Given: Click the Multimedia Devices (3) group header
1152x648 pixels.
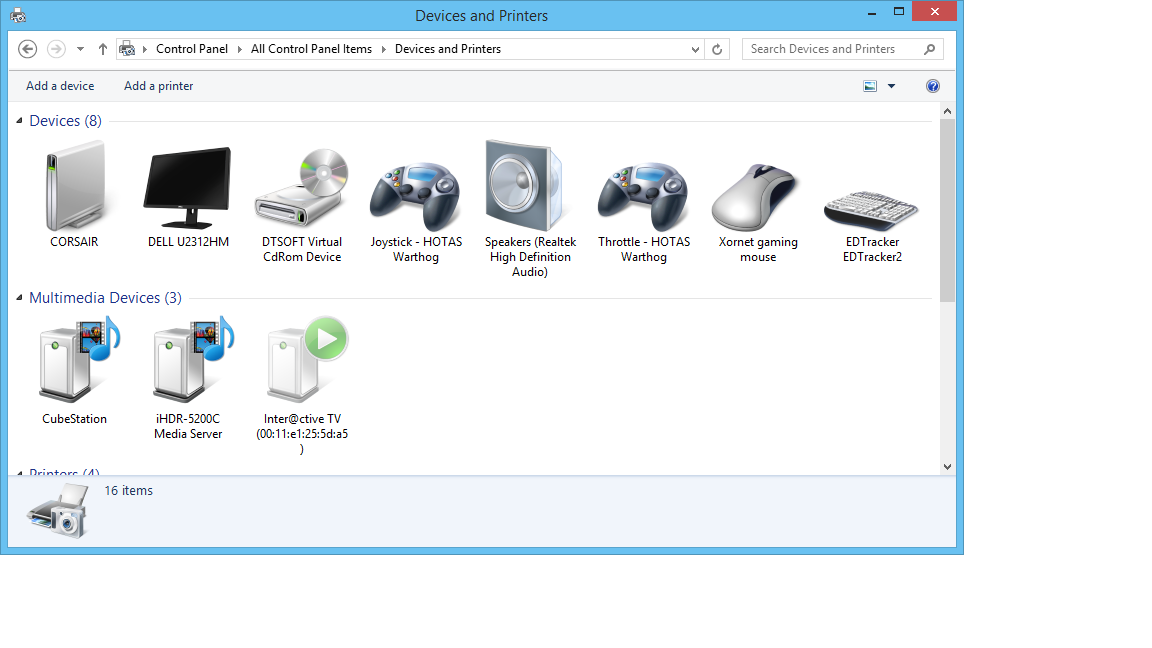Looking at the screenshot, I should [105, 298].
